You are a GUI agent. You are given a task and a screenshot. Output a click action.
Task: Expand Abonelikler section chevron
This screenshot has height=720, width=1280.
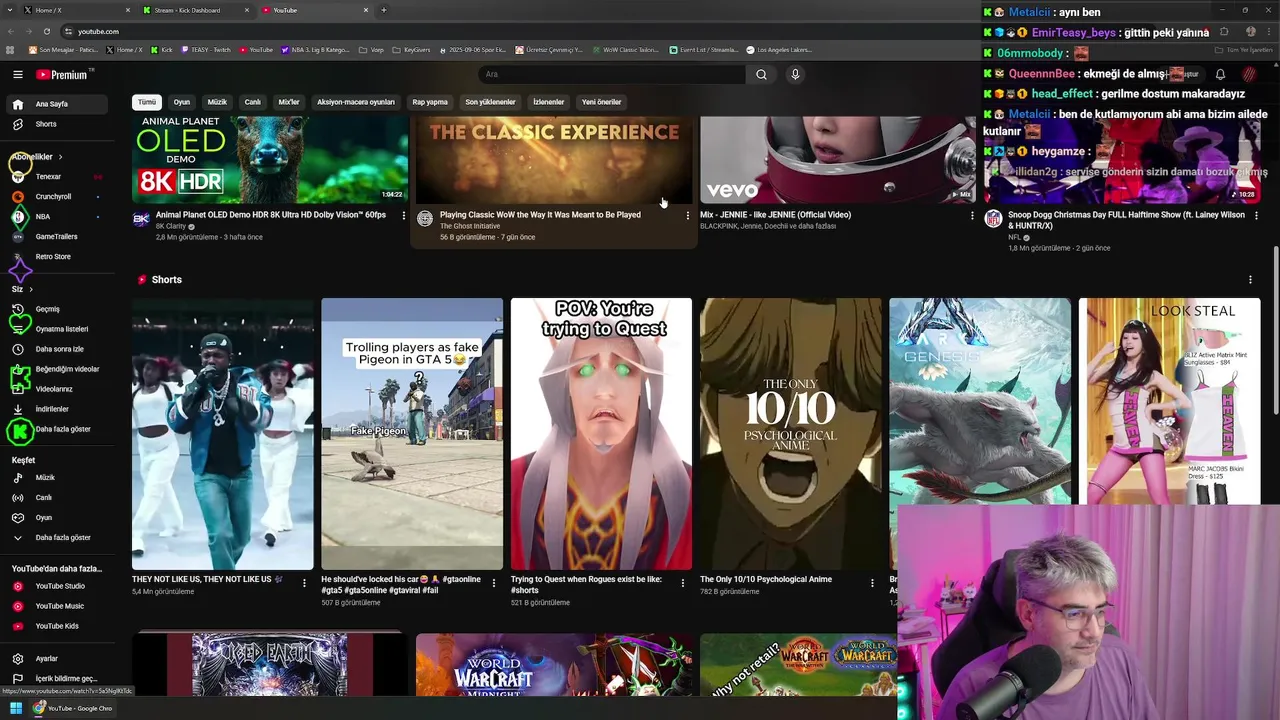pos(60,157)
